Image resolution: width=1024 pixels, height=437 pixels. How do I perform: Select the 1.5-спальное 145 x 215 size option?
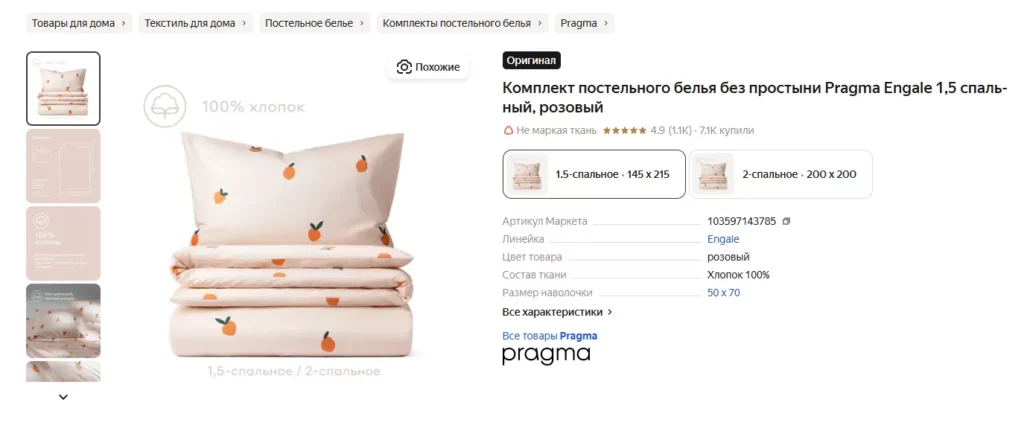[594, 174]
